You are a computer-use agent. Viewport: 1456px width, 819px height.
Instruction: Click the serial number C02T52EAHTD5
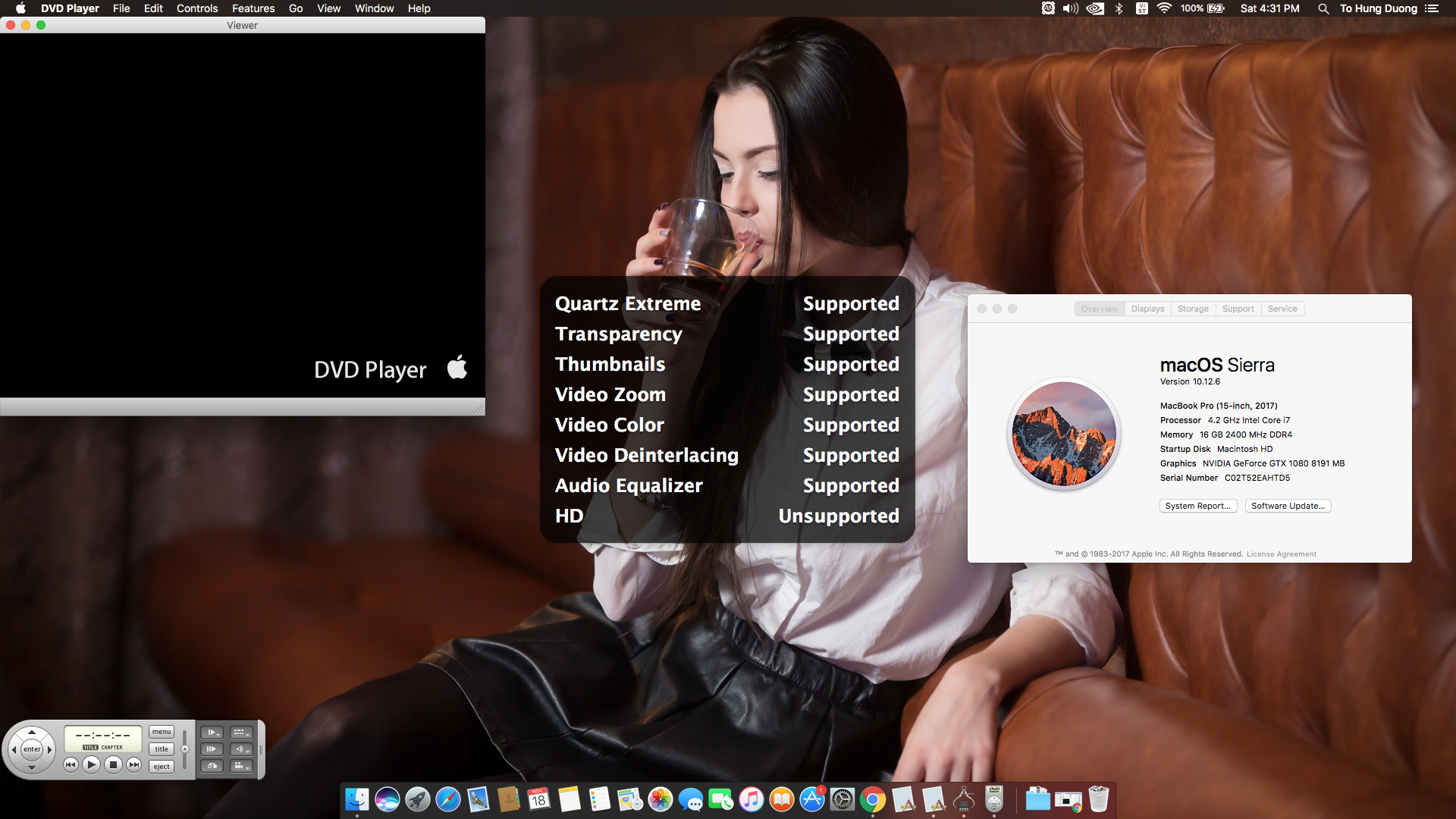point(1257,478)
